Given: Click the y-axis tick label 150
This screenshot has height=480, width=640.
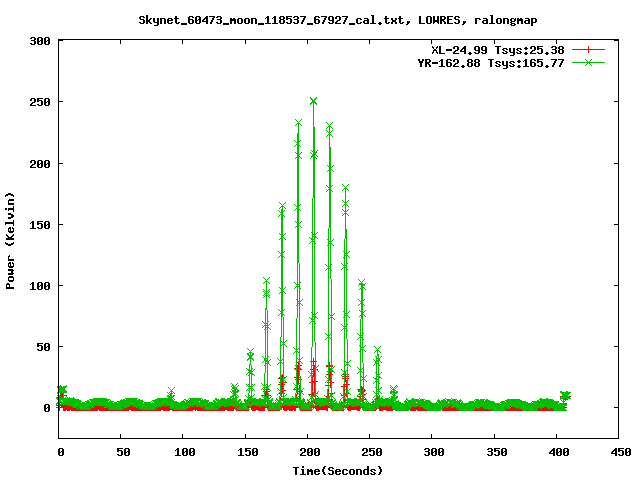Looking at the screenshot, I should tap(40, 225).
